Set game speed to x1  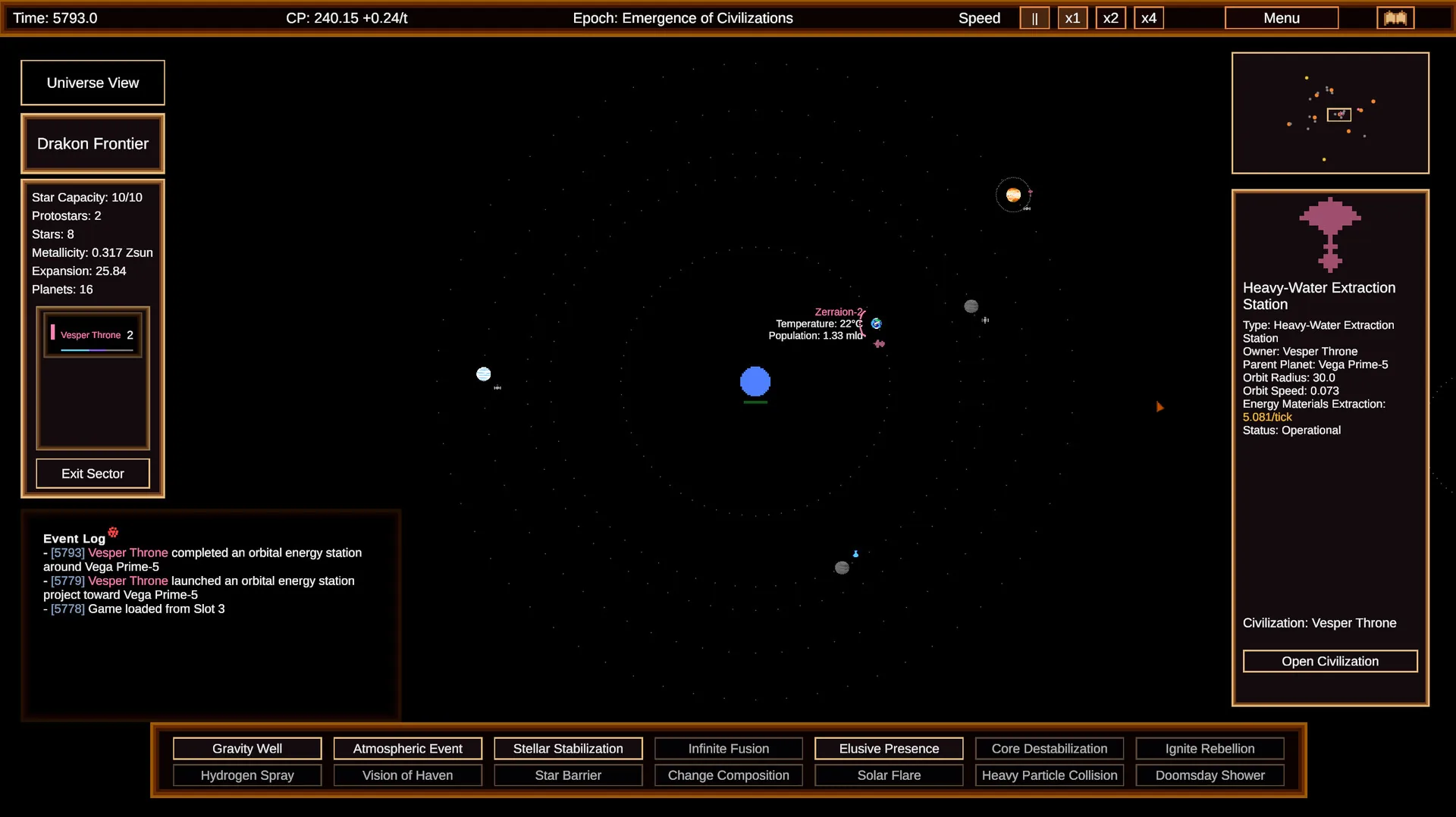pyautogui.click(x=1072, y=18)
